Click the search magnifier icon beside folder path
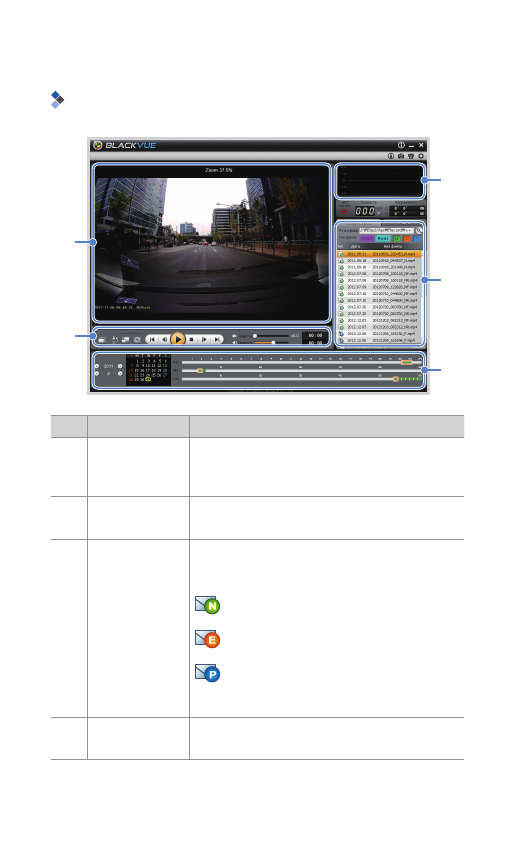Screen dimensions: 510x850 point(419,230)
